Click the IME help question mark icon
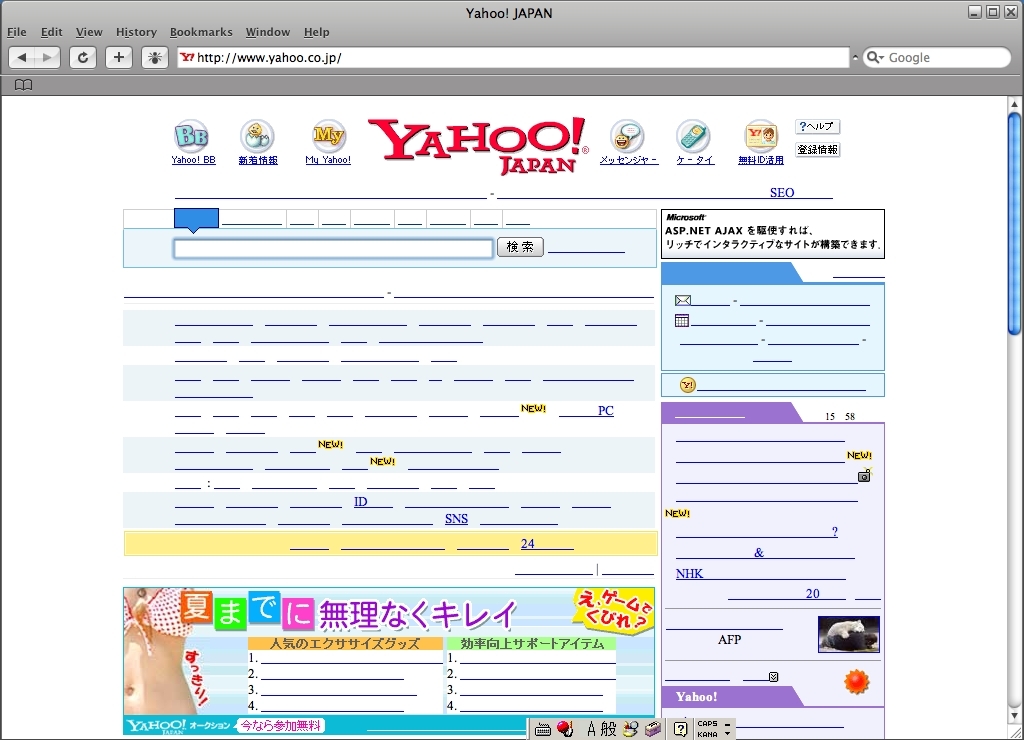 tap(680, 729)
